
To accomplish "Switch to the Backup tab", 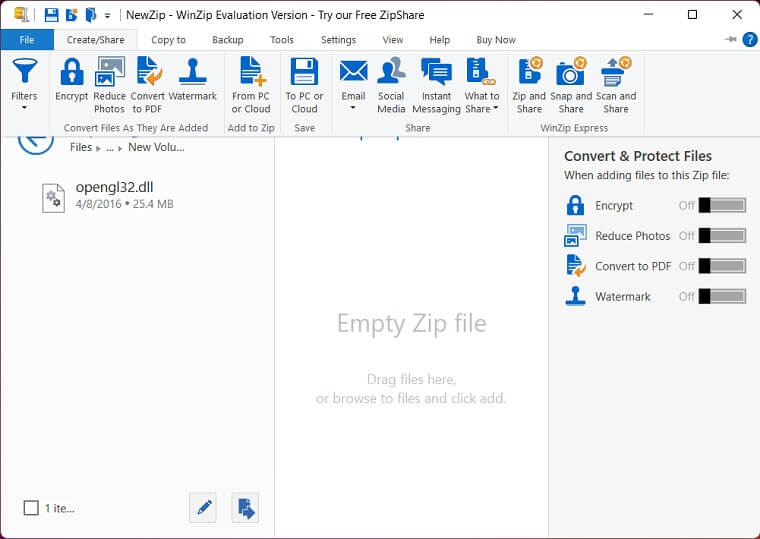I will pos(228,40).
